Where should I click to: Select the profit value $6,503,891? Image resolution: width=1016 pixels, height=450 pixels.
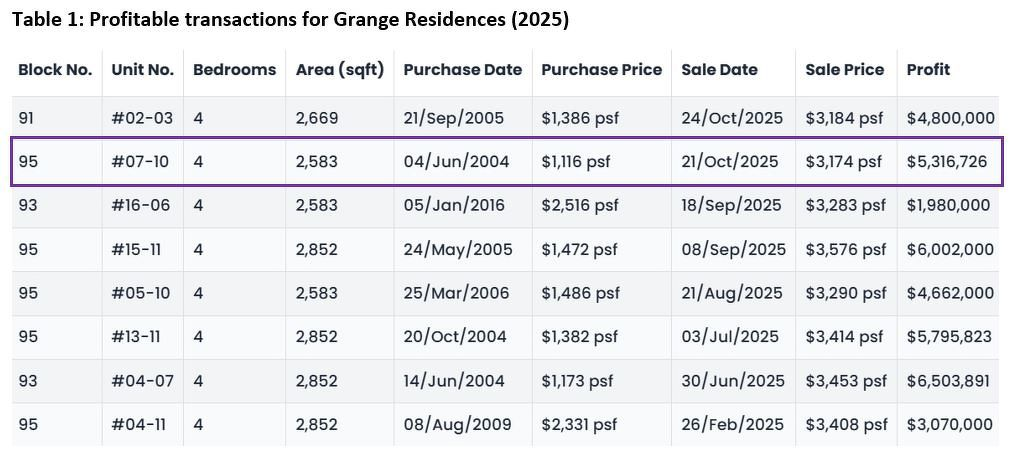[949, 381]
